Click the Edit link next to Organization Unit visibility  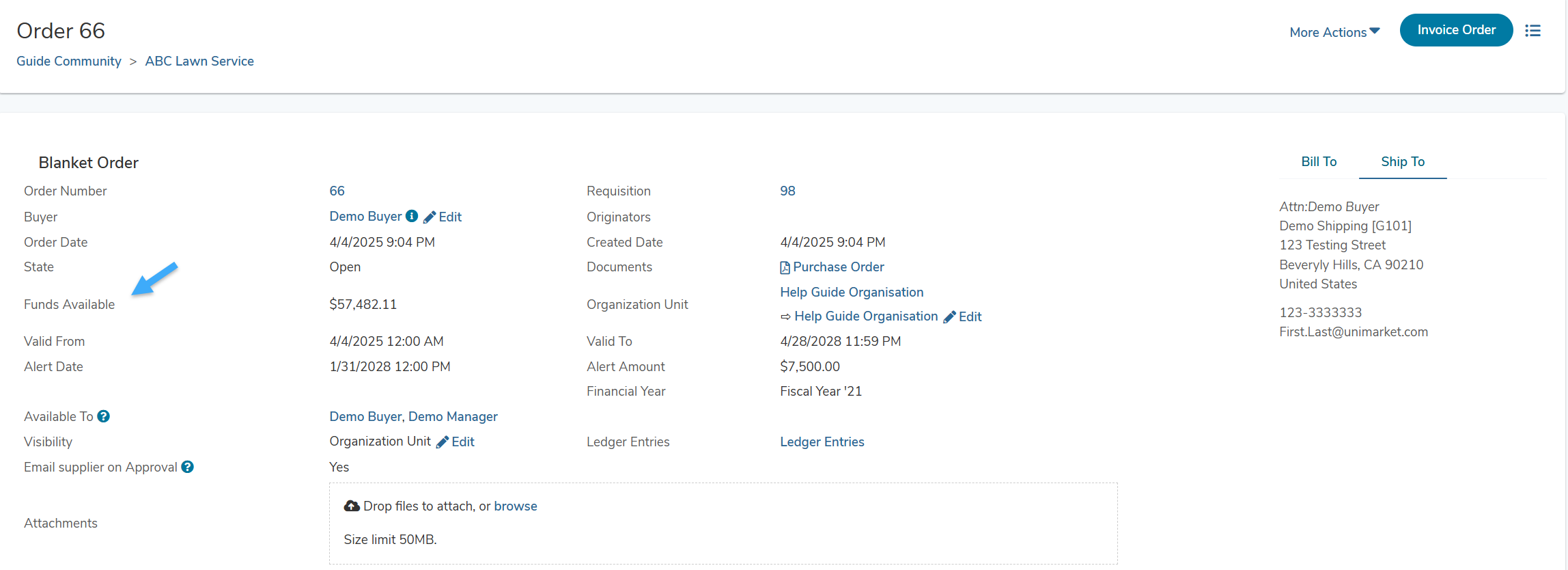tap(463, 442)
